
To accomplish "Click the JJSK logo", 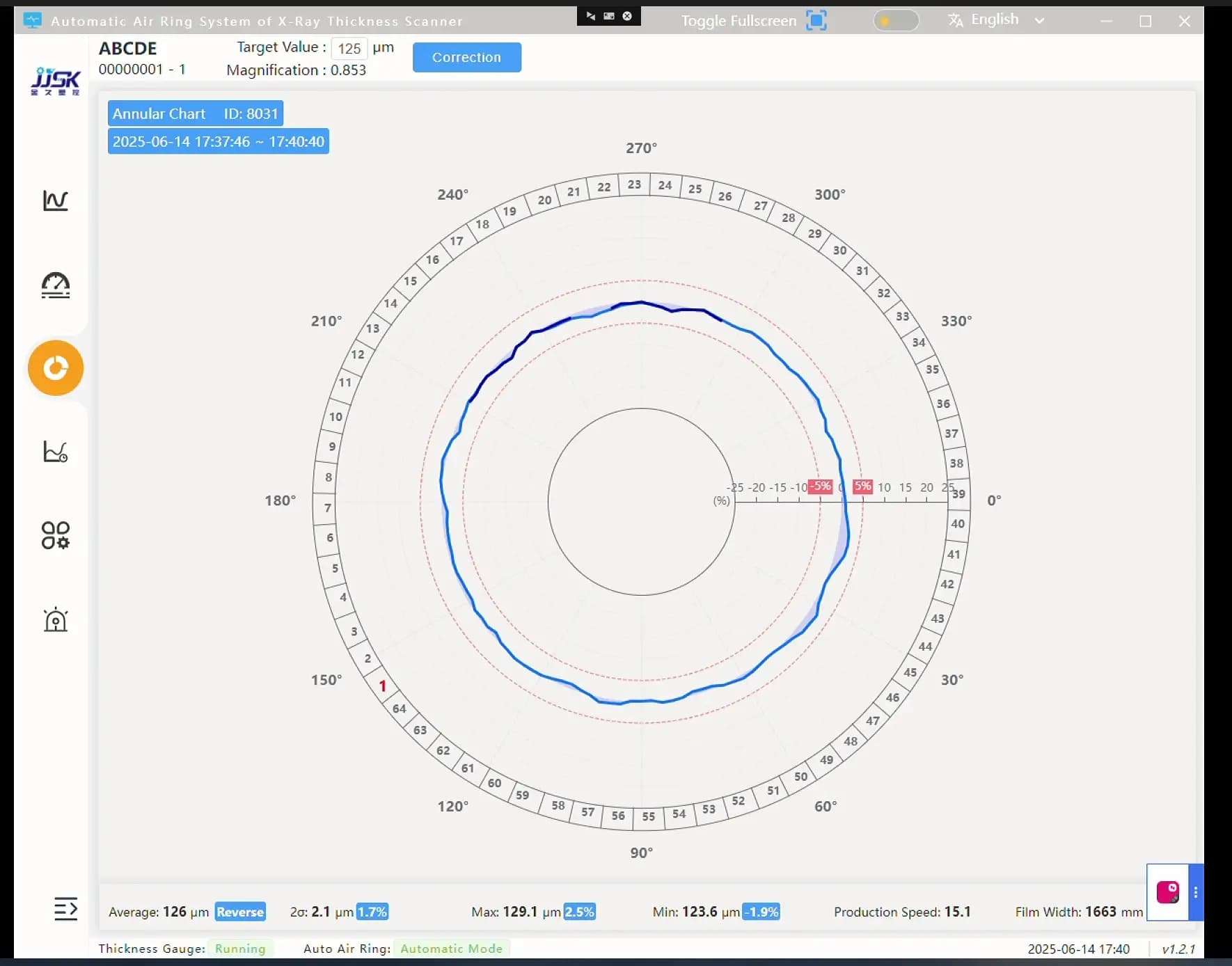I will point(55,81).
